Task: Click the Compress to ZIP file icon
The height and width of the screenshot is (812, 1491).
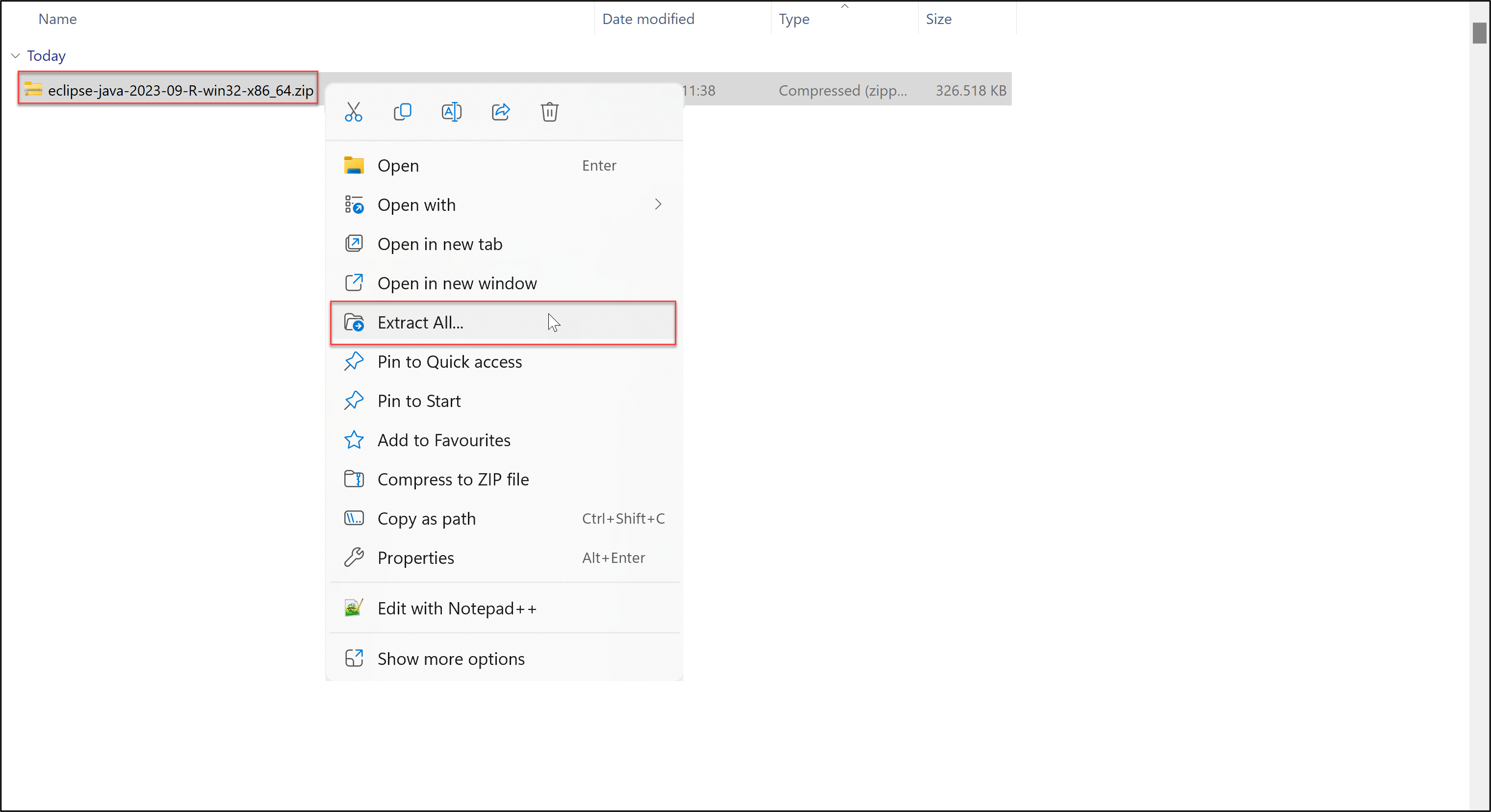Action: (354, 479)
